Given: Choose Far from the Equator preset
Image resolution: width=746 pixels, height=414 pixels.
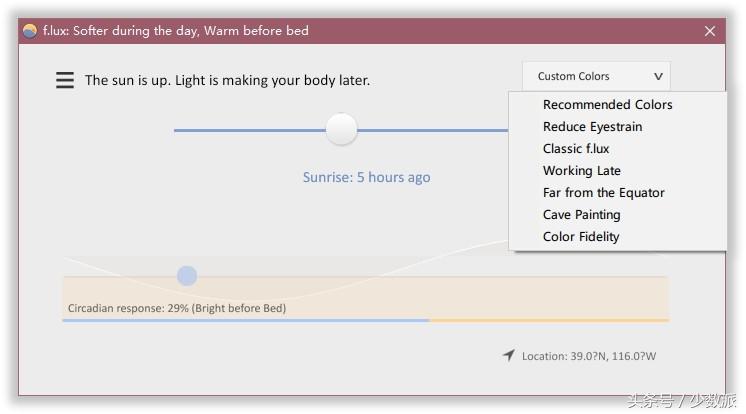Looking at the screenshot, I should click(x=603, y=193).
